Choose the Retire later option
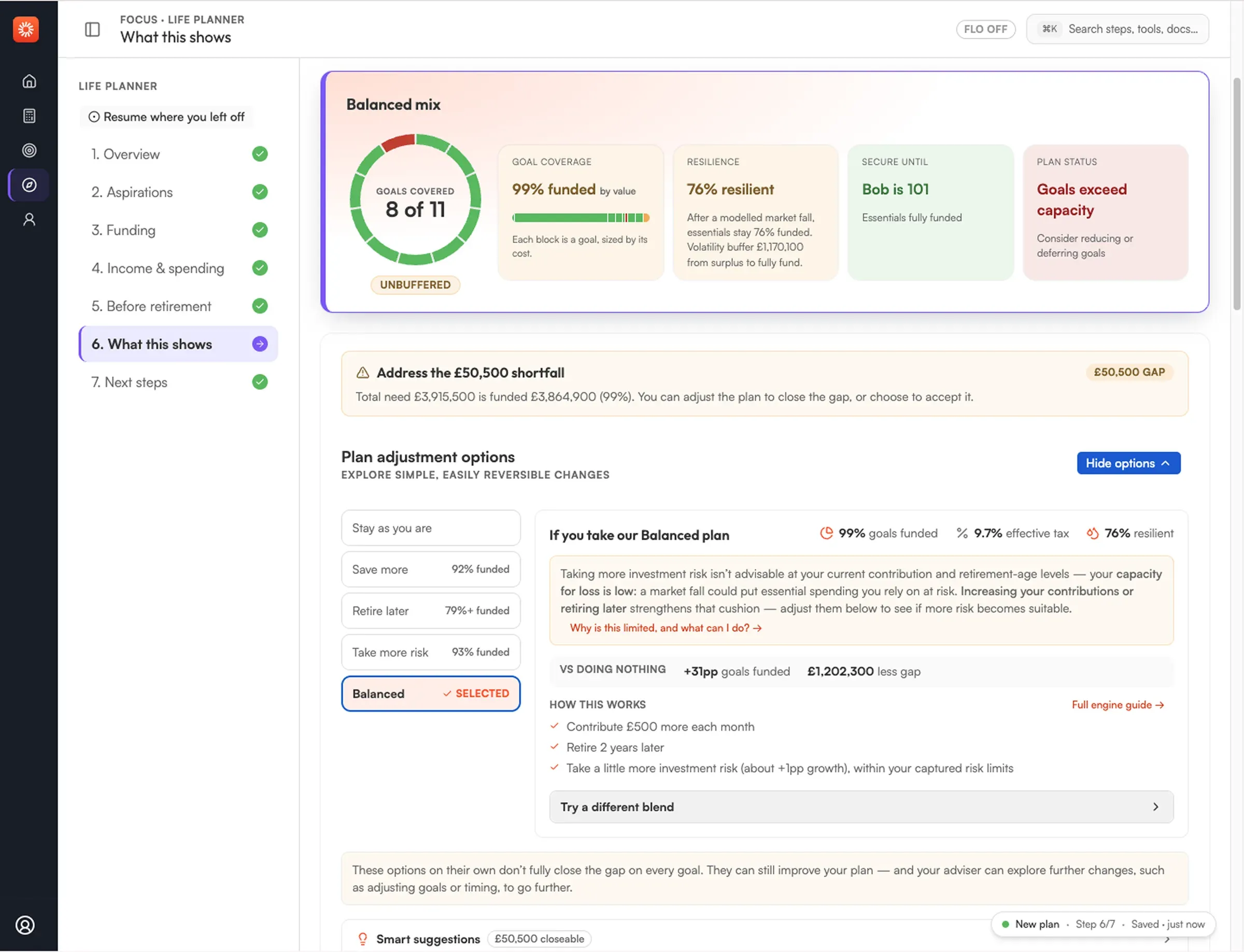Image resolution: width=1244 pixels, height=952 pixels. 430,610
